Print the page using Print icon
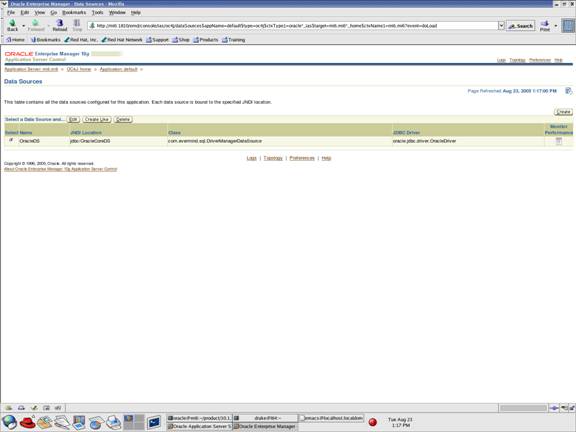576x432 pixels. (545, 26)
